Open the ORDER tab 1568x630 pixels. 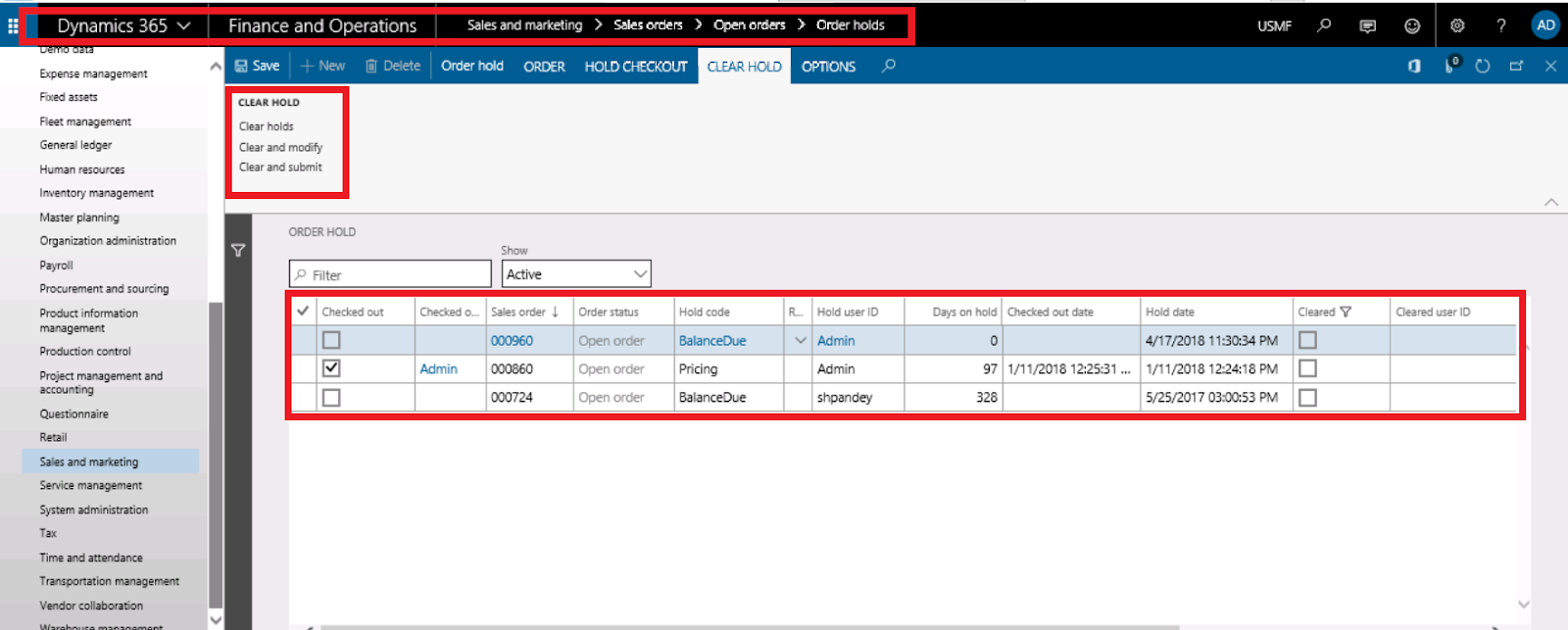coord(544,66)
